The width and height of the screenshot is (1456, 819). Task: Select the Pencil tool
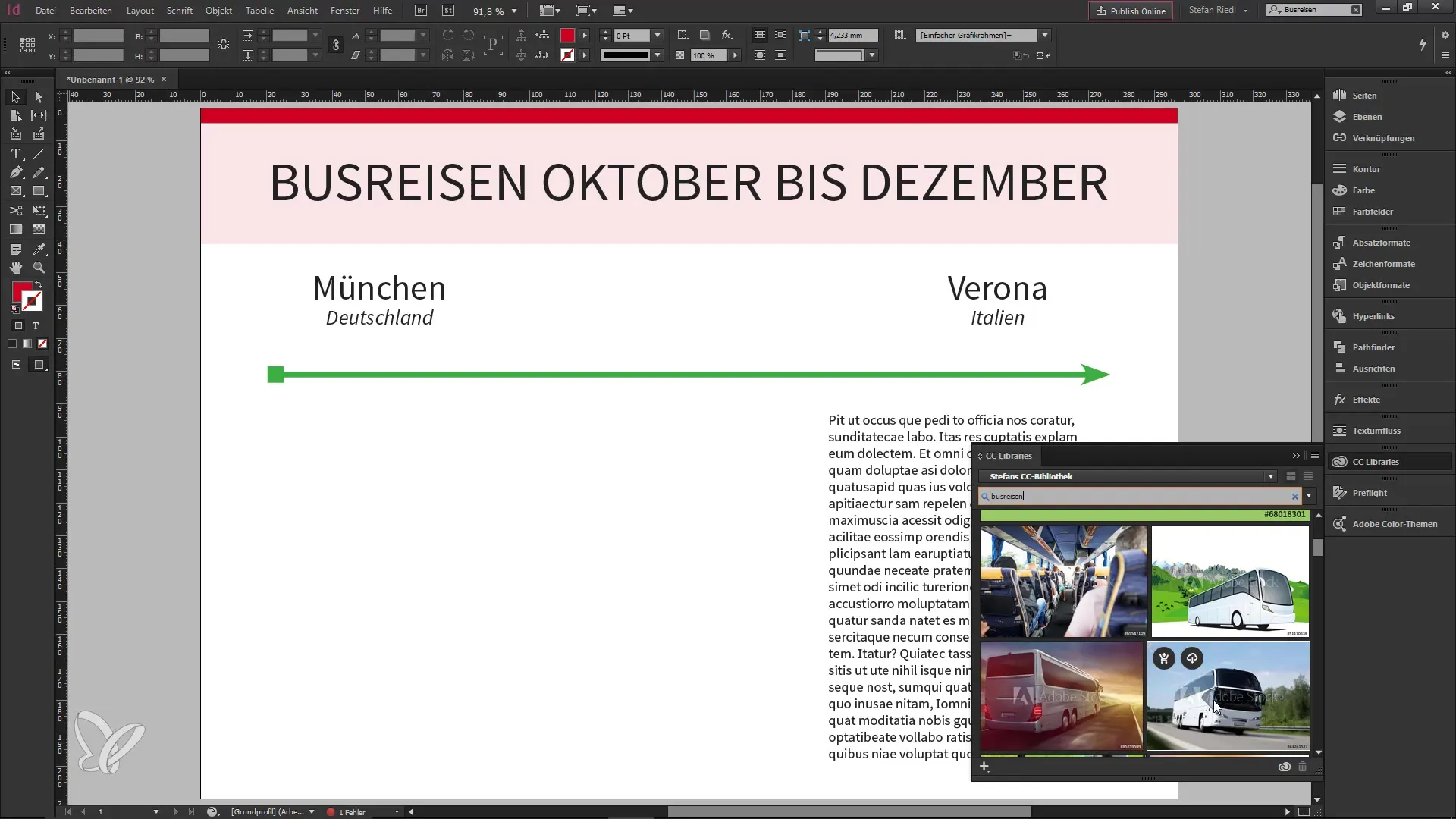pos(39,173)
